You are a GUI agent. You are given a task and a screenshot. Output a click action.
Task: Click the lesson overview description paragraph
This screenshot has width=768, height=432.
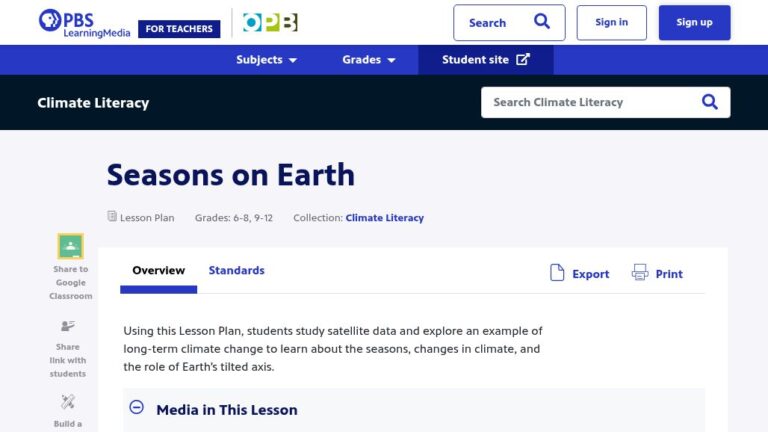(333, 349)
